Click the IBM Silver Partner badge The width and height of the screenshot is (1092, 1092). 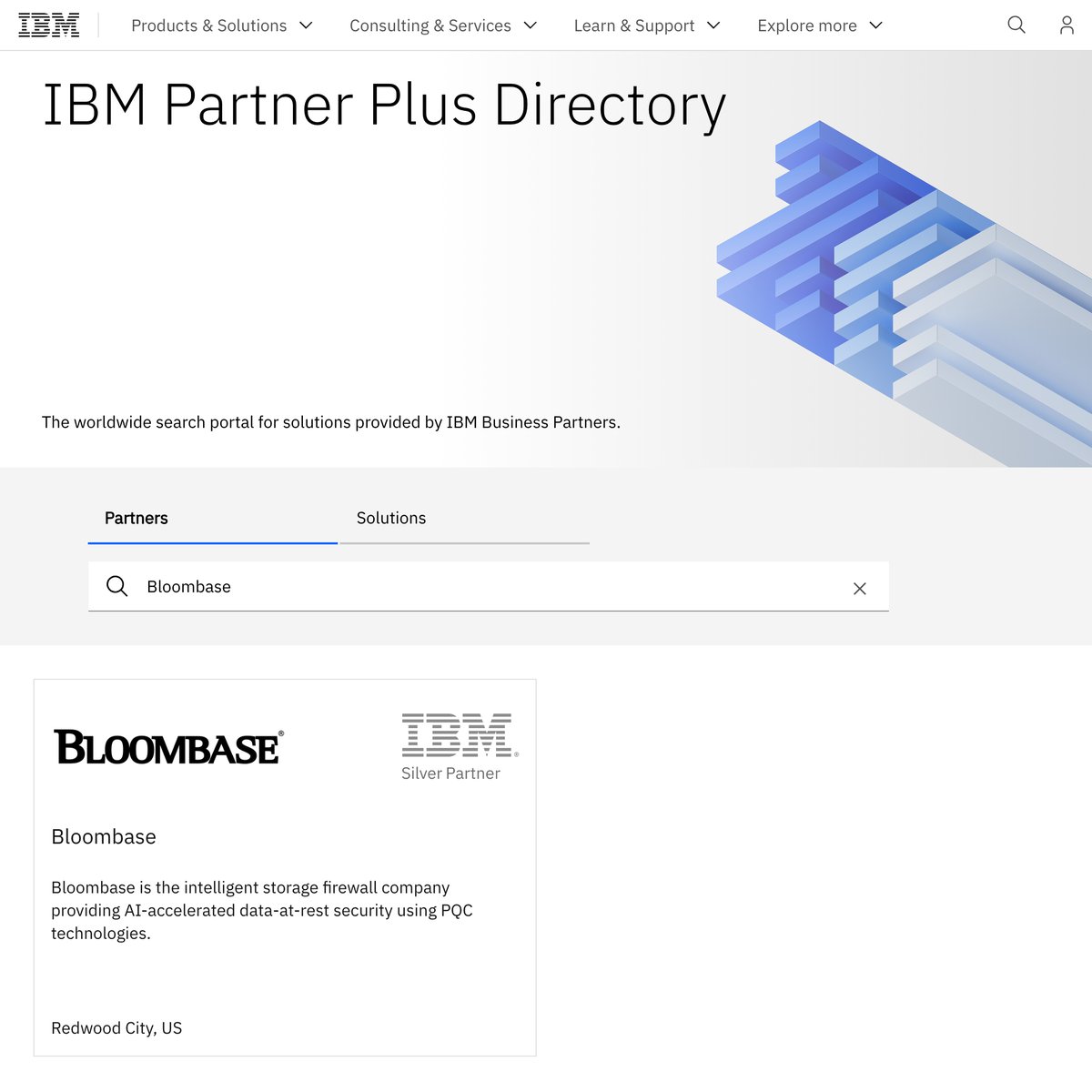pos(460,747)
